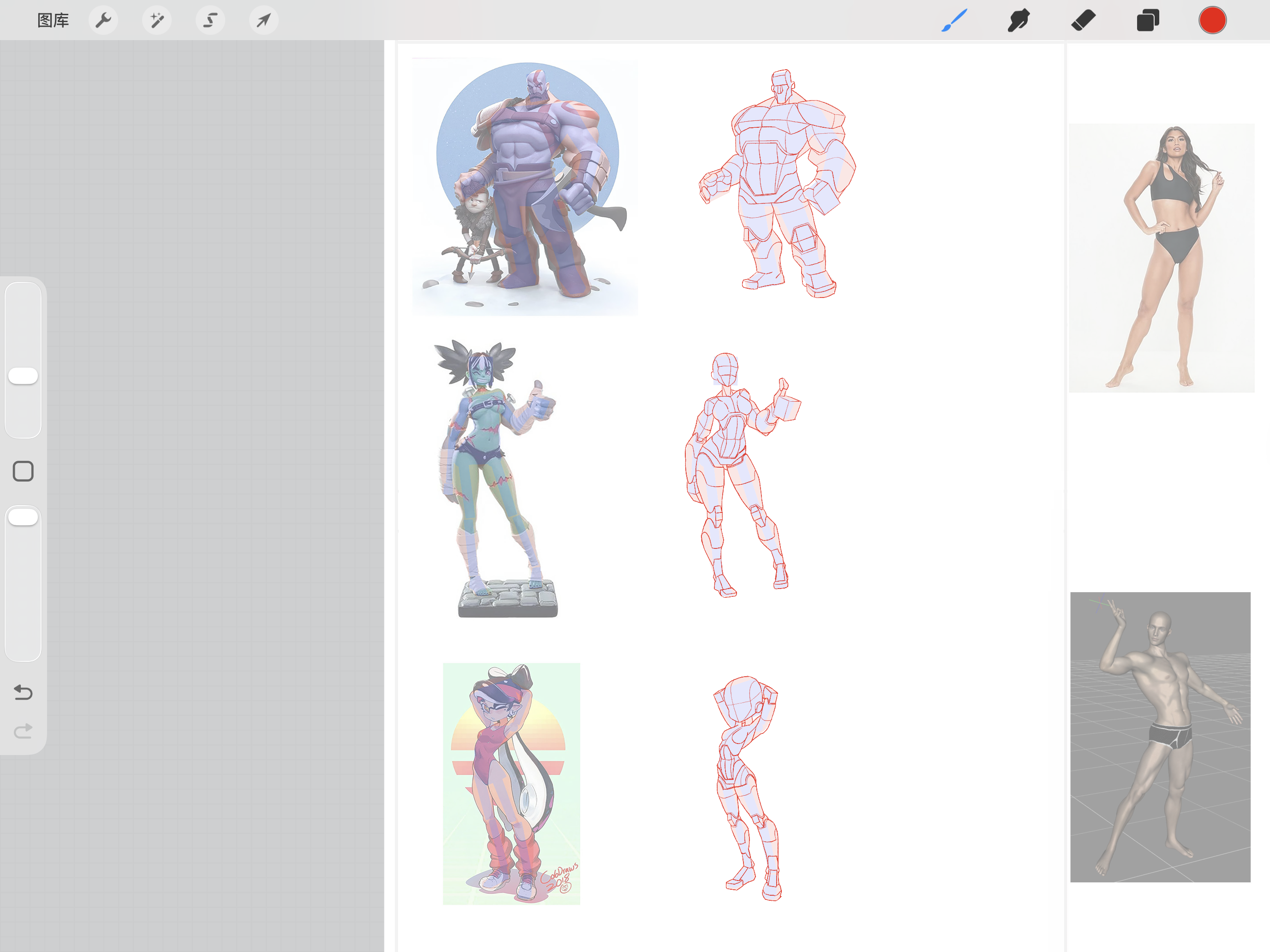Tap the bulky red mannequin sketch
This screenshot has height=952, width=1270.
click(778, 184)
